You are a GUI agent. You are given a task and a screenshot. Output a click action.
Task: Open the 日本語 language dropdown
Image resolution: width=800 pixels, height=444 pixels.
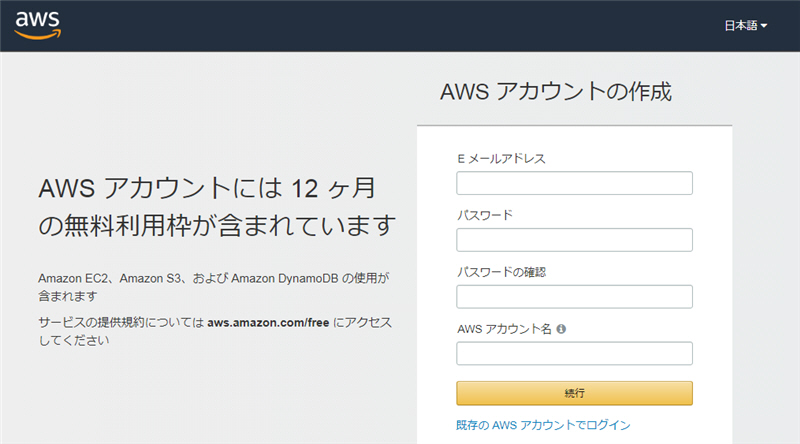click(745, 26)
